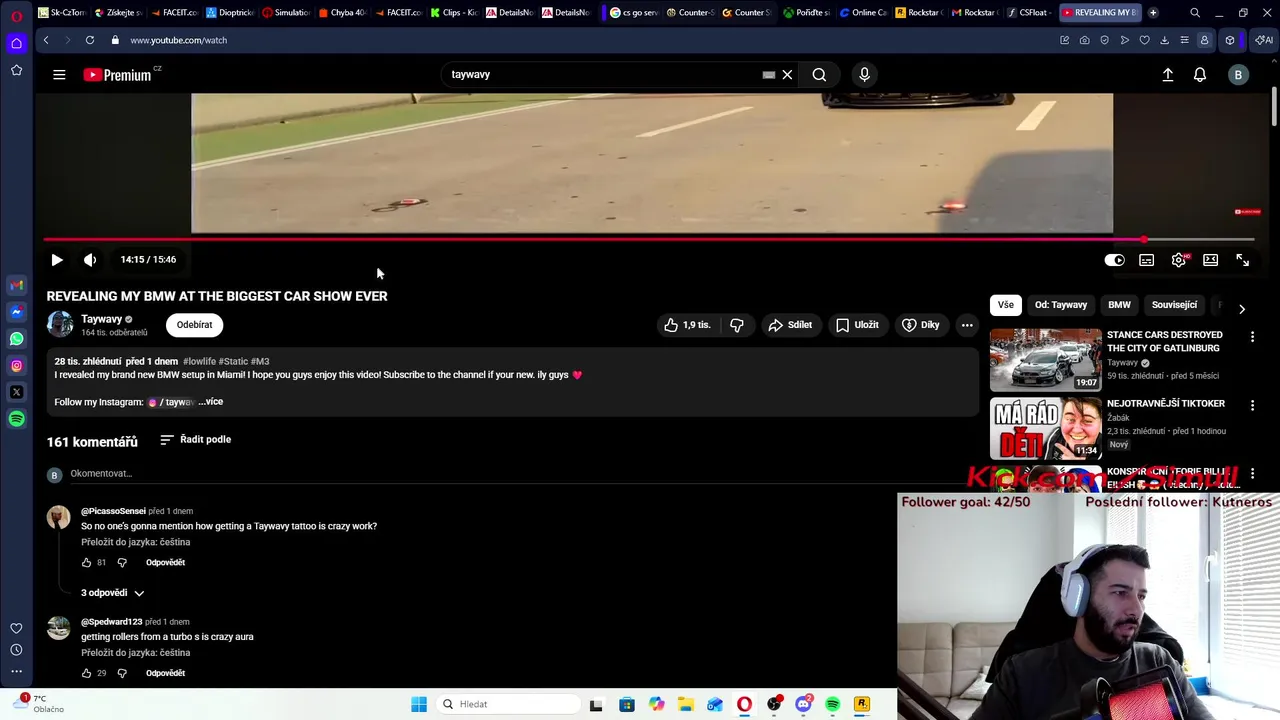This screenshot has width=1280, height=720.
Task: Dislike the @Spedward123 comment
Action: (x=122, y=674)
